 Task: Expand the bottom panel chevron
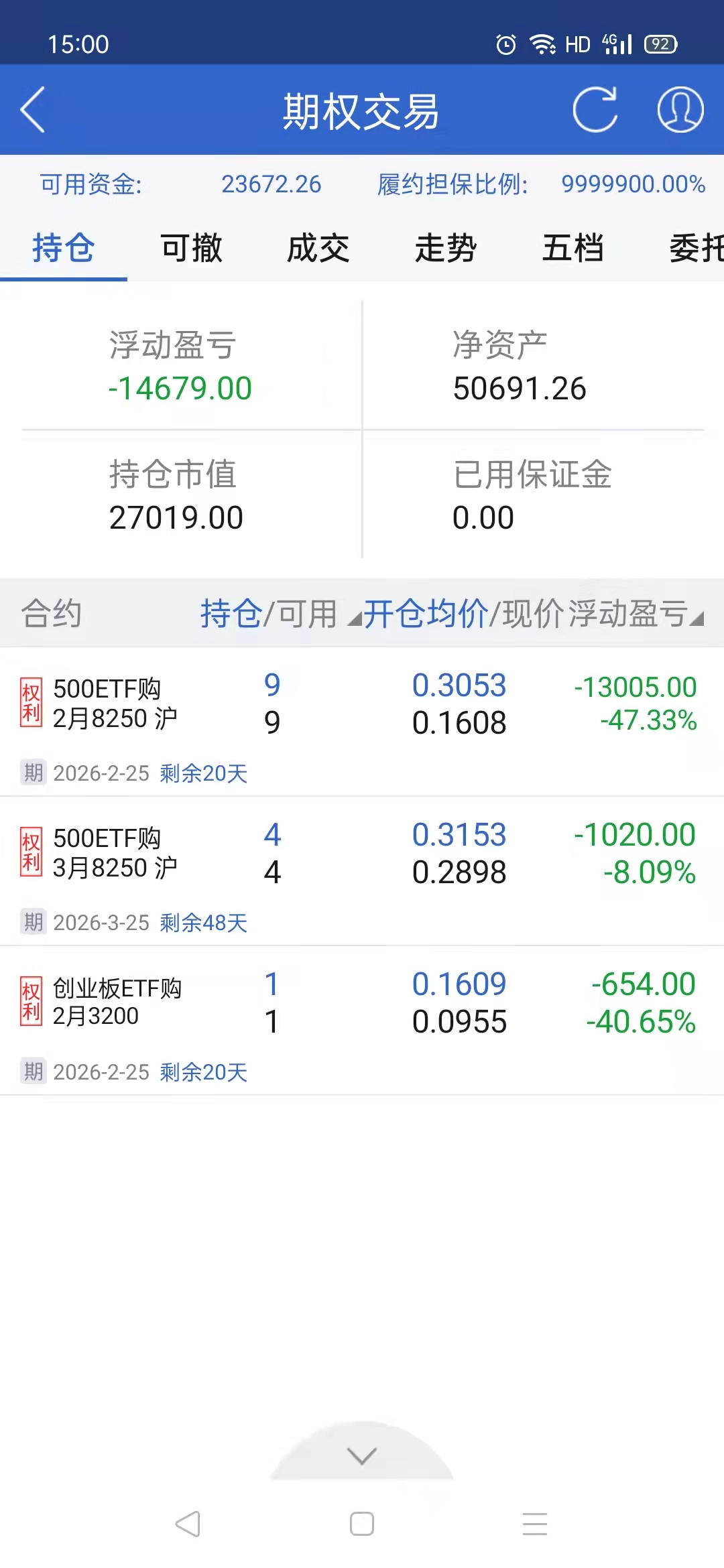click(362, 1455)
